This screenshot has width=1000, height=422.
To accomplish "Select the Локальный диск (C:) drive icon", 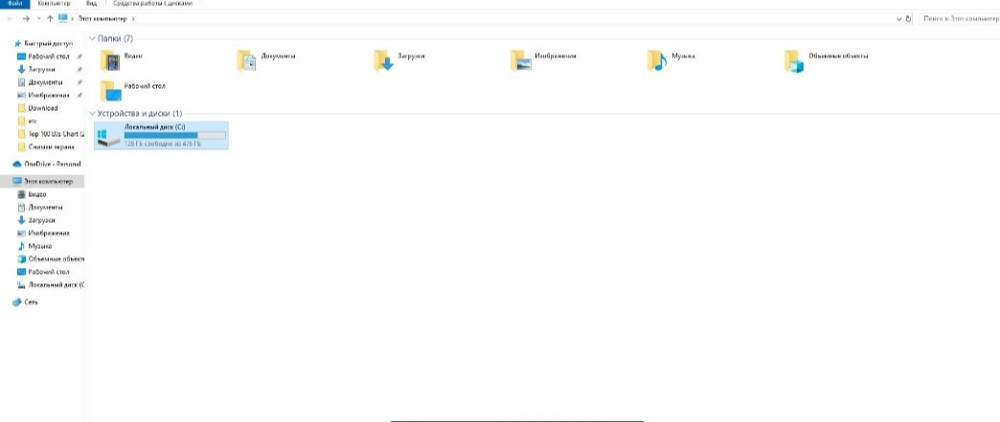I will [107, 137].
